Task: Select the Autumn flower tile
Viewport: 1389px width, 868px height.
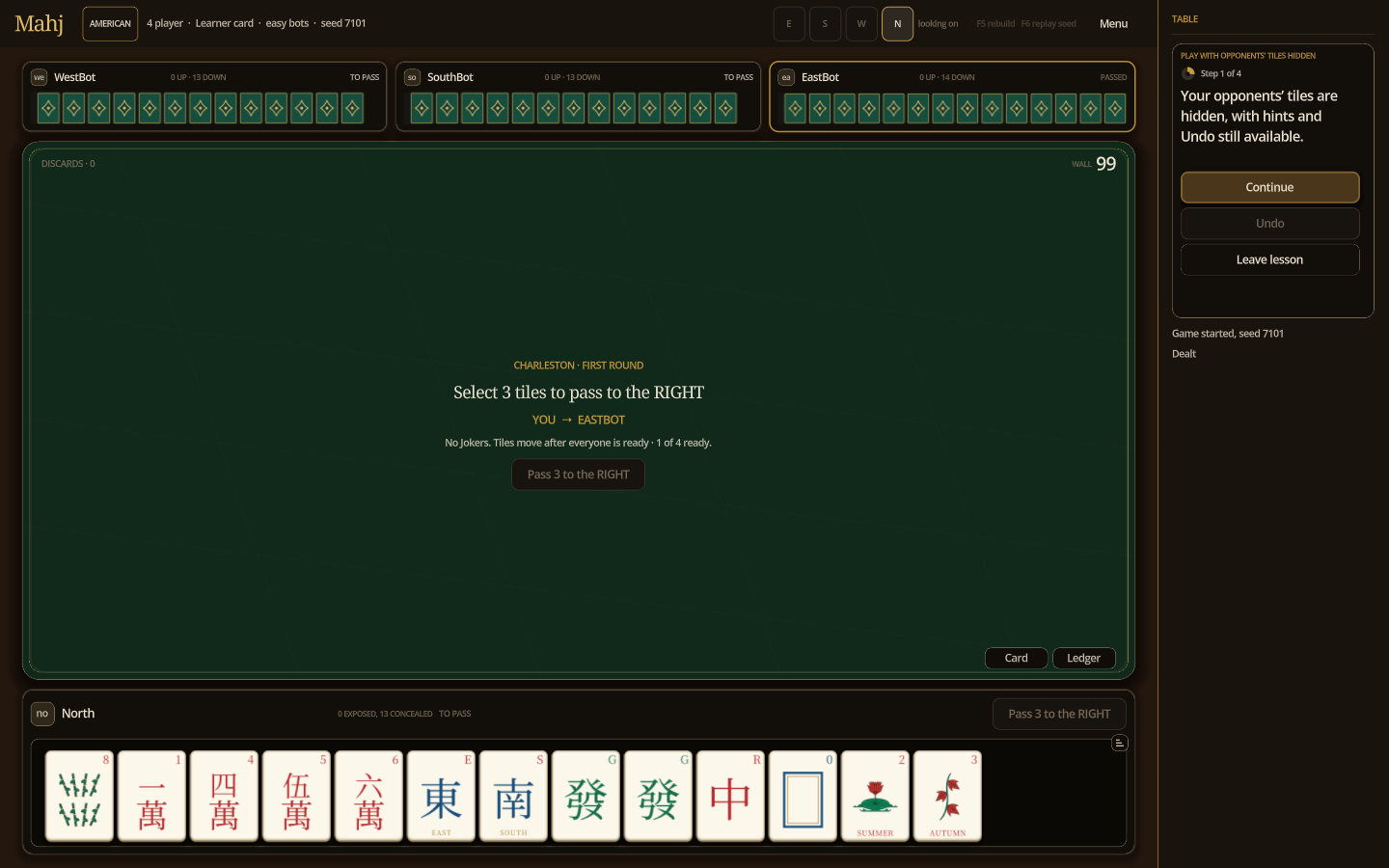Action: pyautogui.click(x=947, y=796)
